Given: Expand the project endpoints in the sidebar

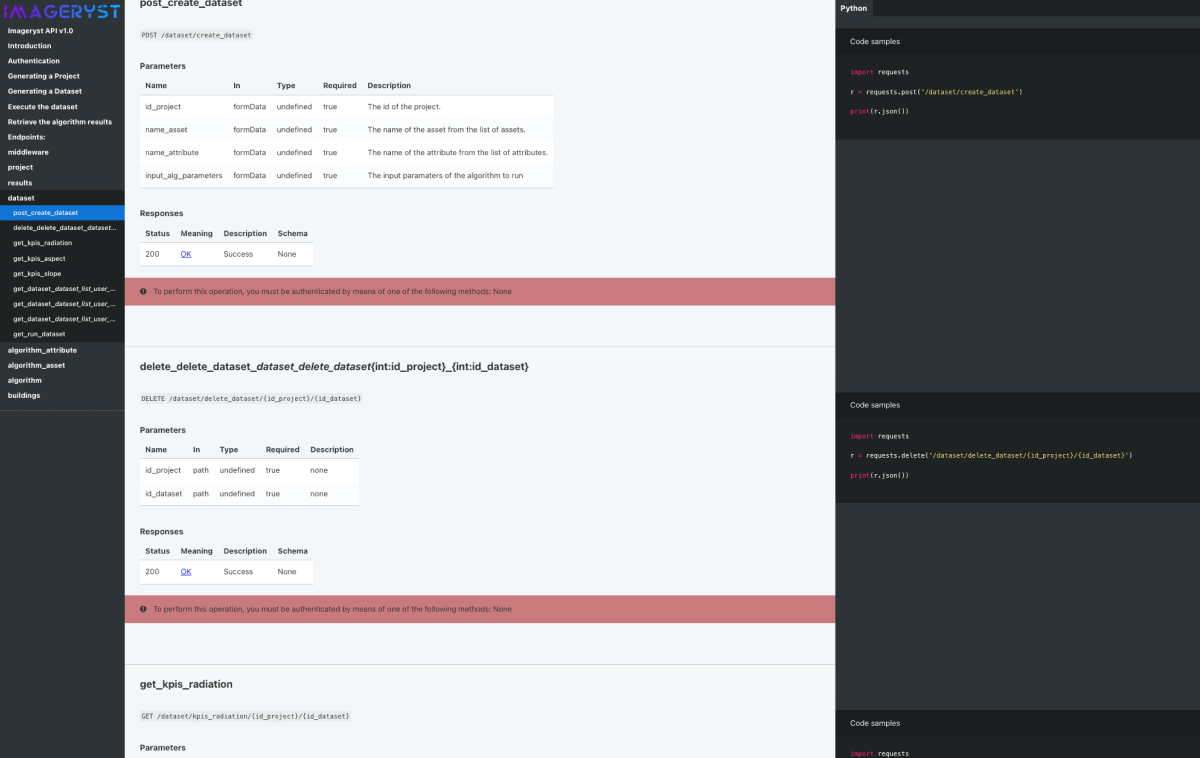Looking at the screenshot, I should point(21,167).
